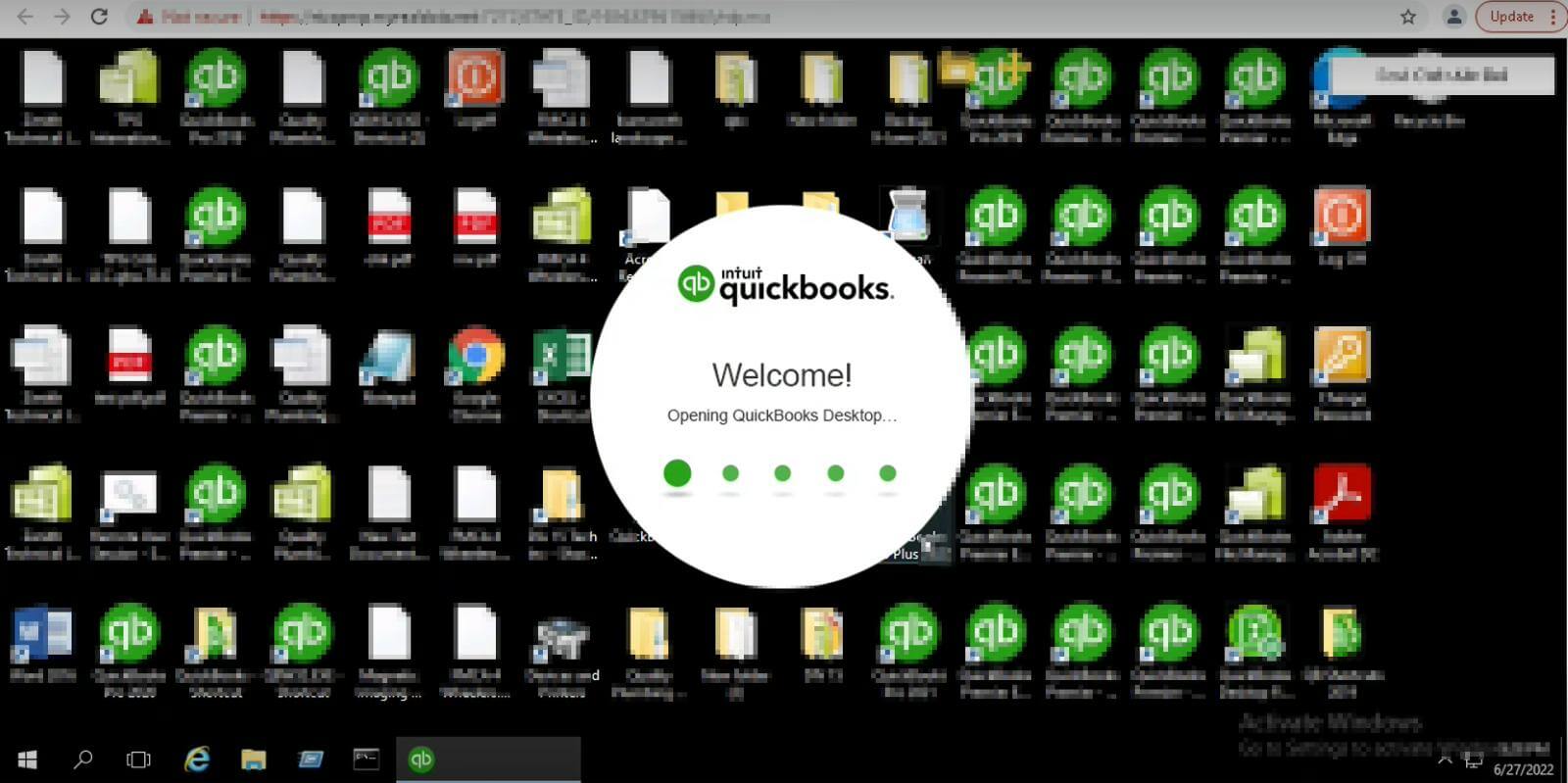Show hidden system tray icons
The width and height of the screenshot is (1568, 783).
(x=1445, y=759)
